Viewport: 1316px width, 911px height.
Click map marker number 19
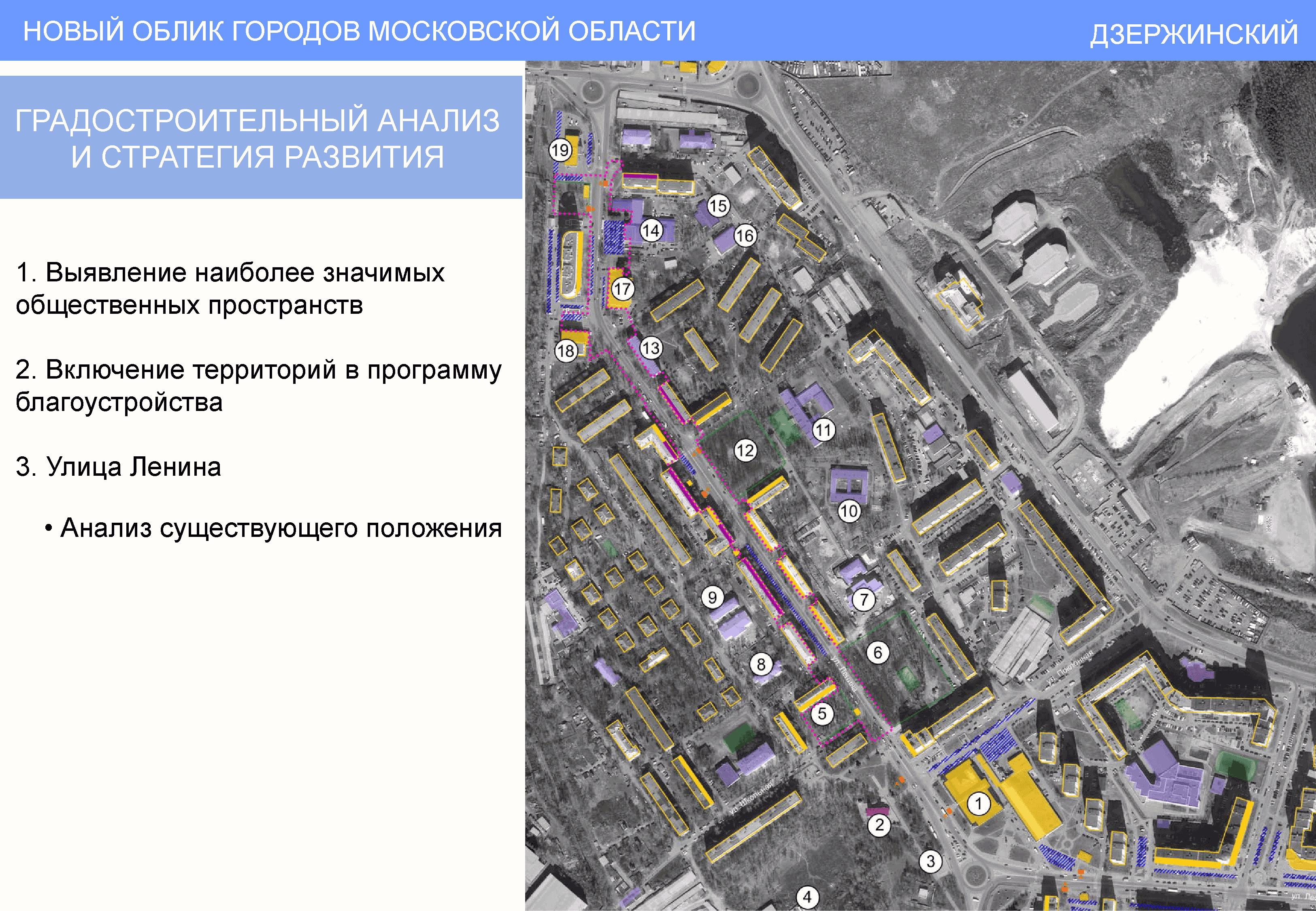pos(560,150)
